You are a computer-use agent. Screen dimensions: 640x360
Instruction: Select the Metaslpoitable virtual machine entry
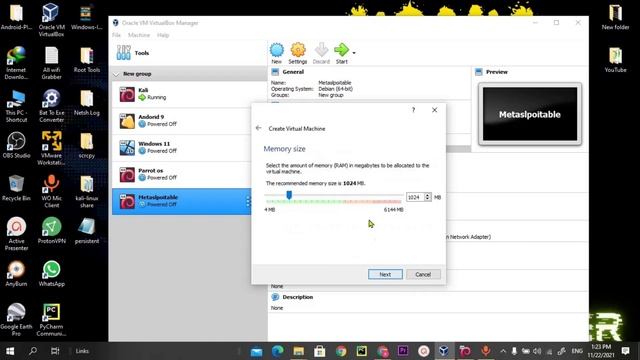pos(182,201)
